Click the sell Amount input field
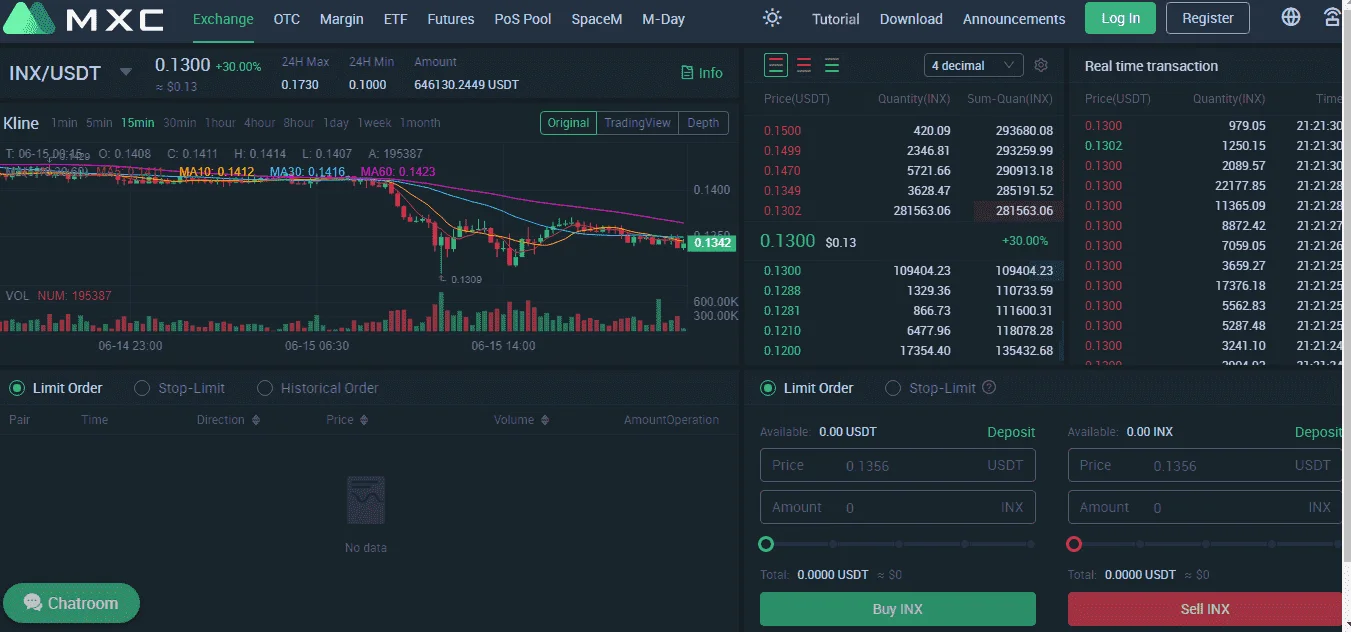 pyautogui.click(x=1205, y=507)
